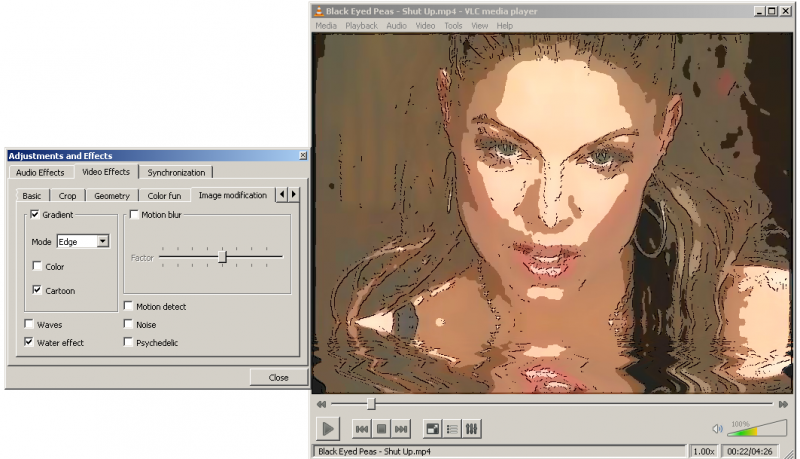Enable the Motion detect checkbox
This screenshot has width=800, height=459.
(x=128, y=306)
